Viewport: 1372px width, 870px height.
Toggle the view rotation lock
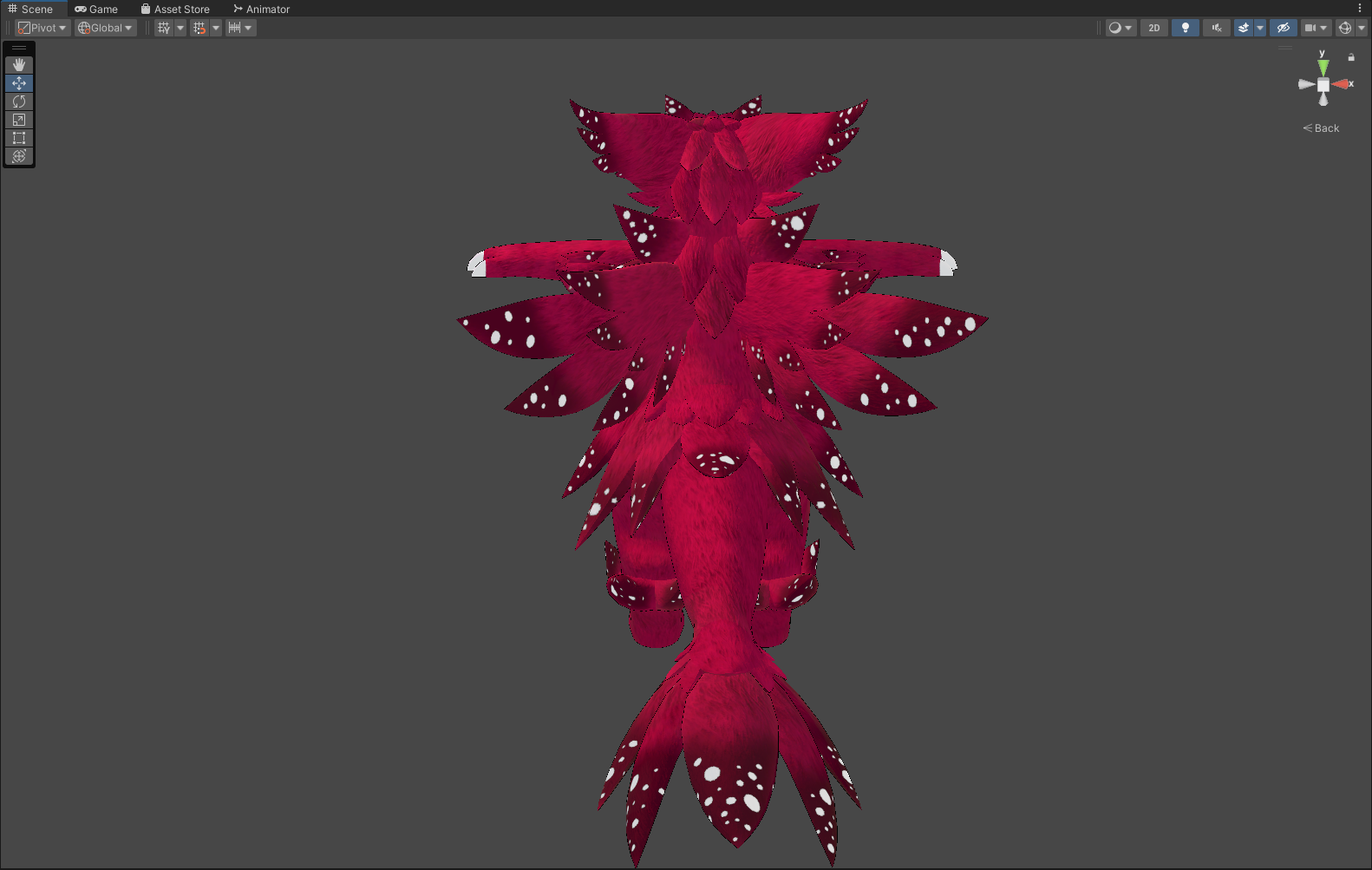[x=1351, y=57]
